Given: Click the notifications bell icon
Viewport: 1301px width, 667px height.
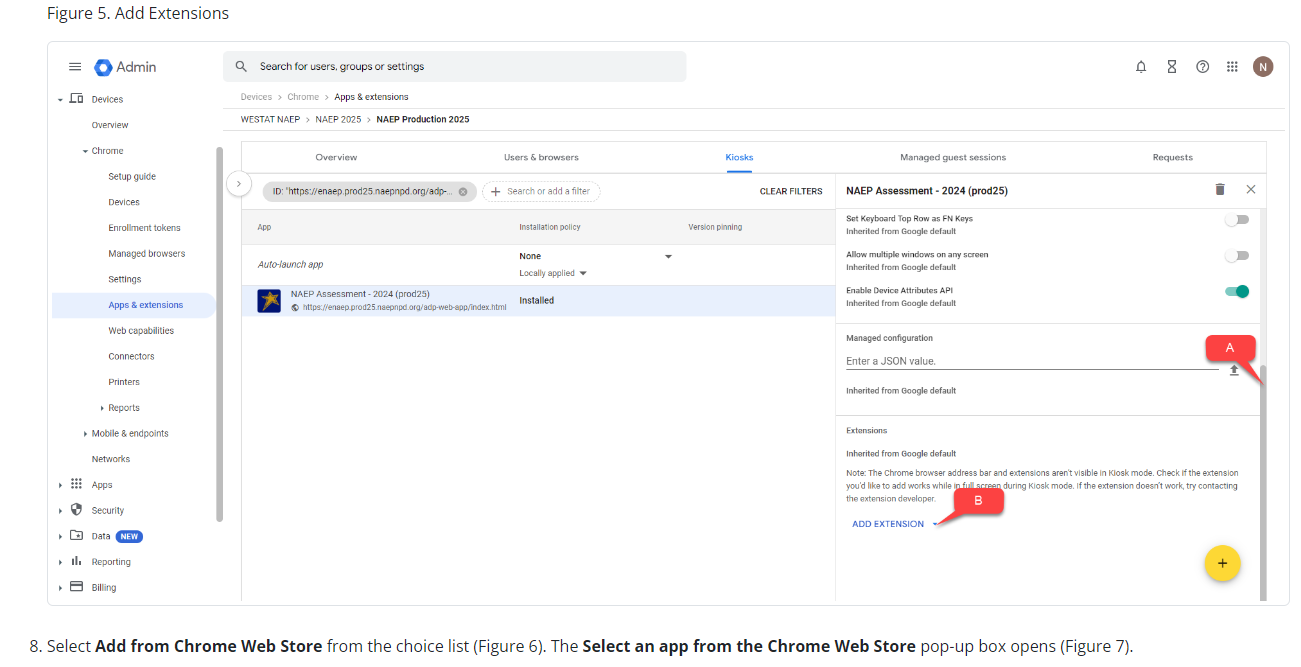Looking at the screenshot, I should pos(1141,67).
